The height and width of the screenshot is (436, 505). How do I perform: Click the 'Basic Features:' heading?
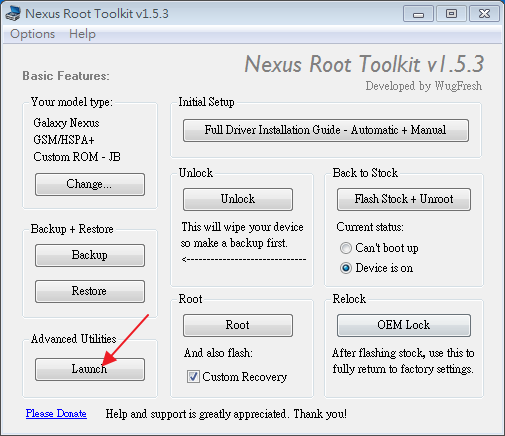(x=66, y=76)
